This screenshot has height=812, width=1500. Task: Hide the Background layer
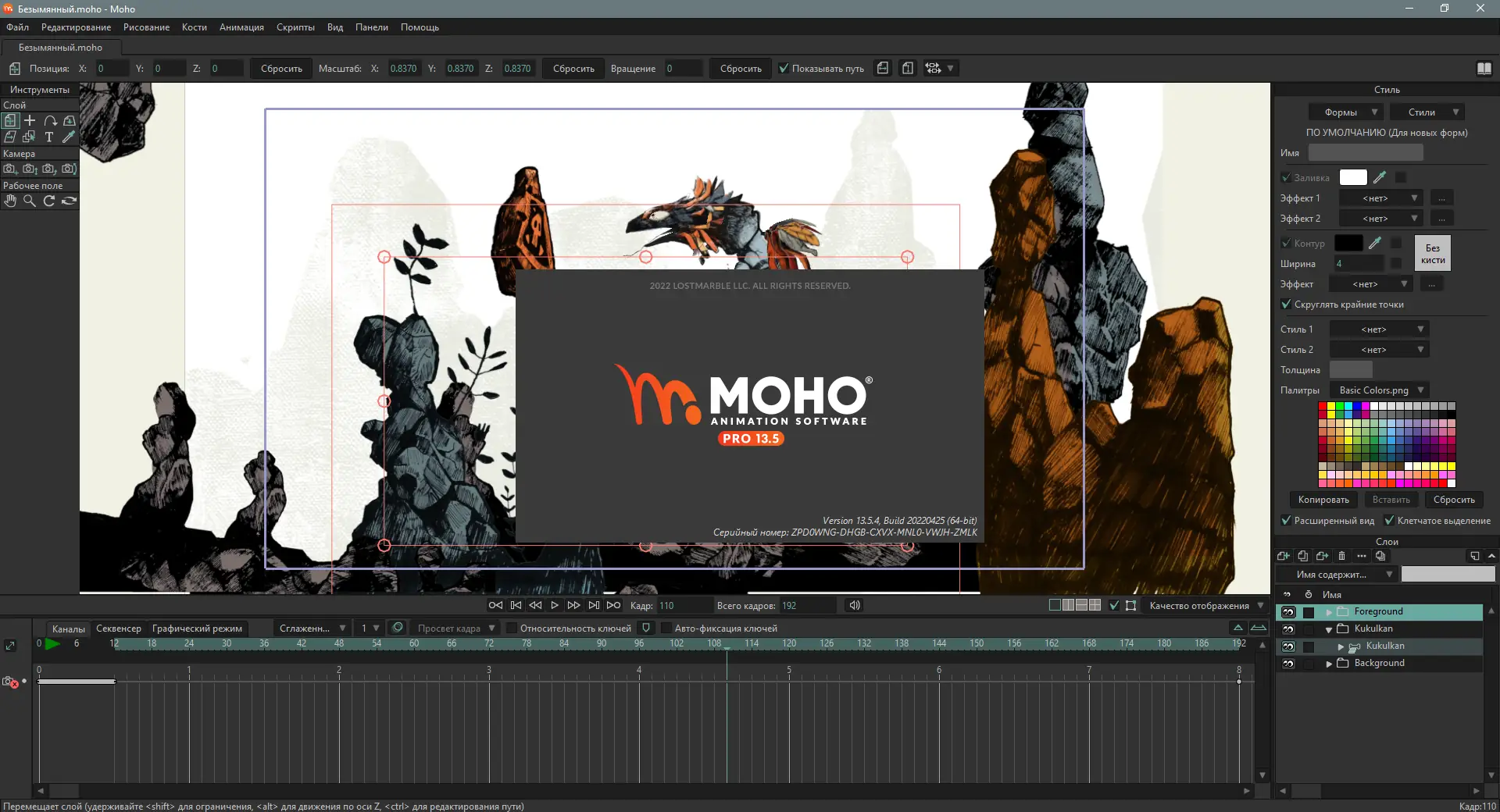click(x=1288, y=663)
